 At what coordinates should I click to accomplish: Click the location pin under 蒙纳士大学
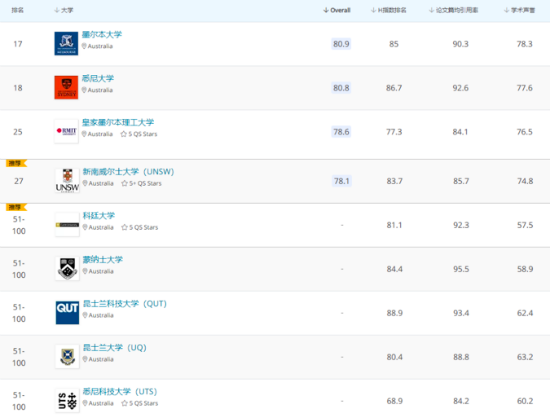(85, 271)
